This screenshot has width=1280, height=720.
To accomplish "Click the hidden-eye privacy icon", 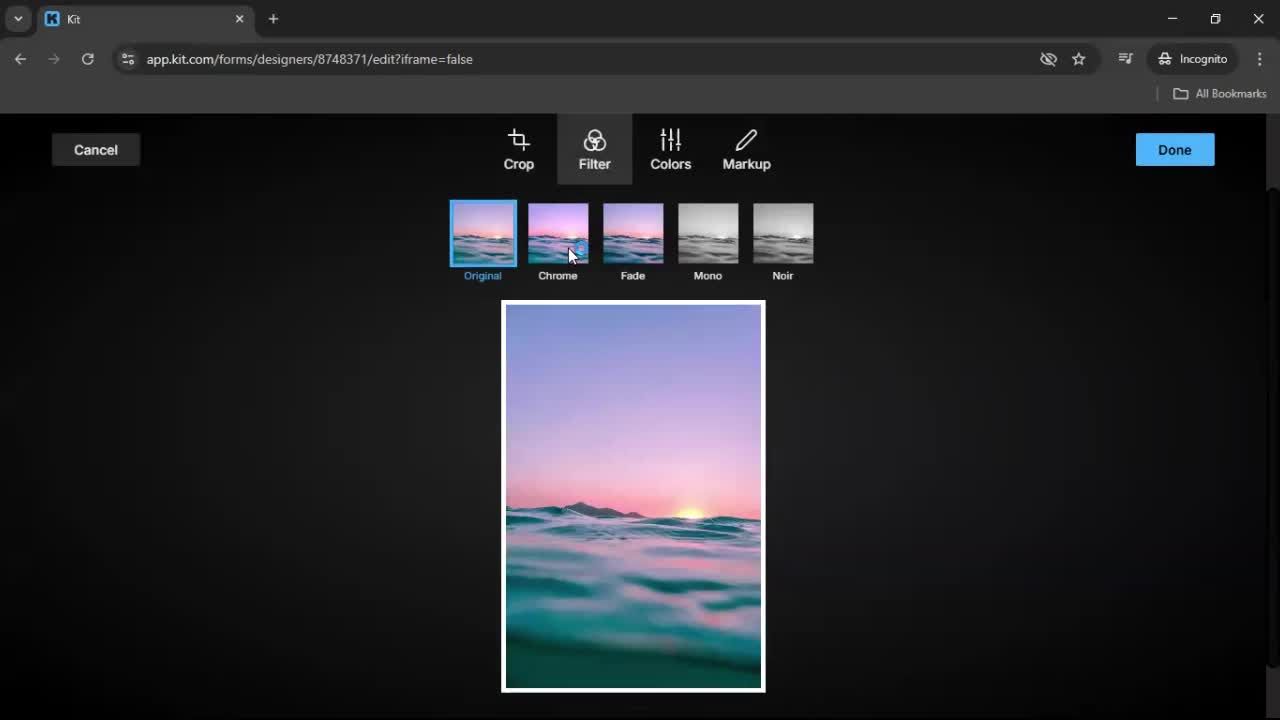I will click(x=1048, y=59).
